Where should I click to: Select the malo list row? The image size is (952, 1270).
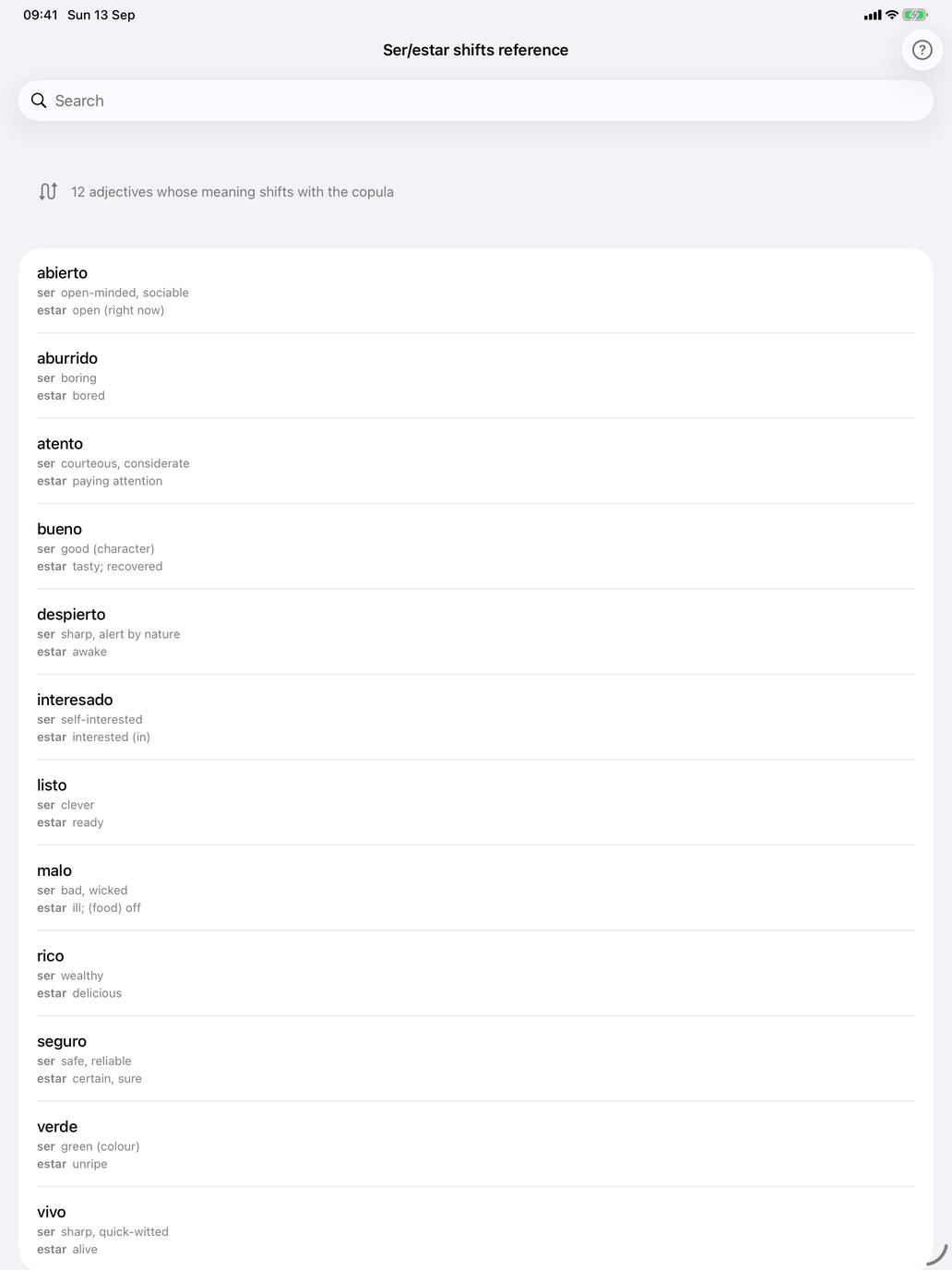tap(476, 888)
